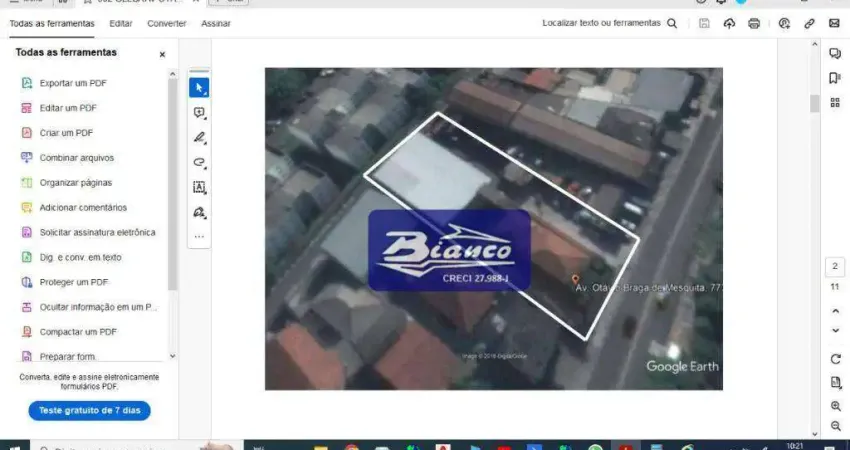Screen dimensions: 850x450
Task: Print the document
Action: pos(754,23)
